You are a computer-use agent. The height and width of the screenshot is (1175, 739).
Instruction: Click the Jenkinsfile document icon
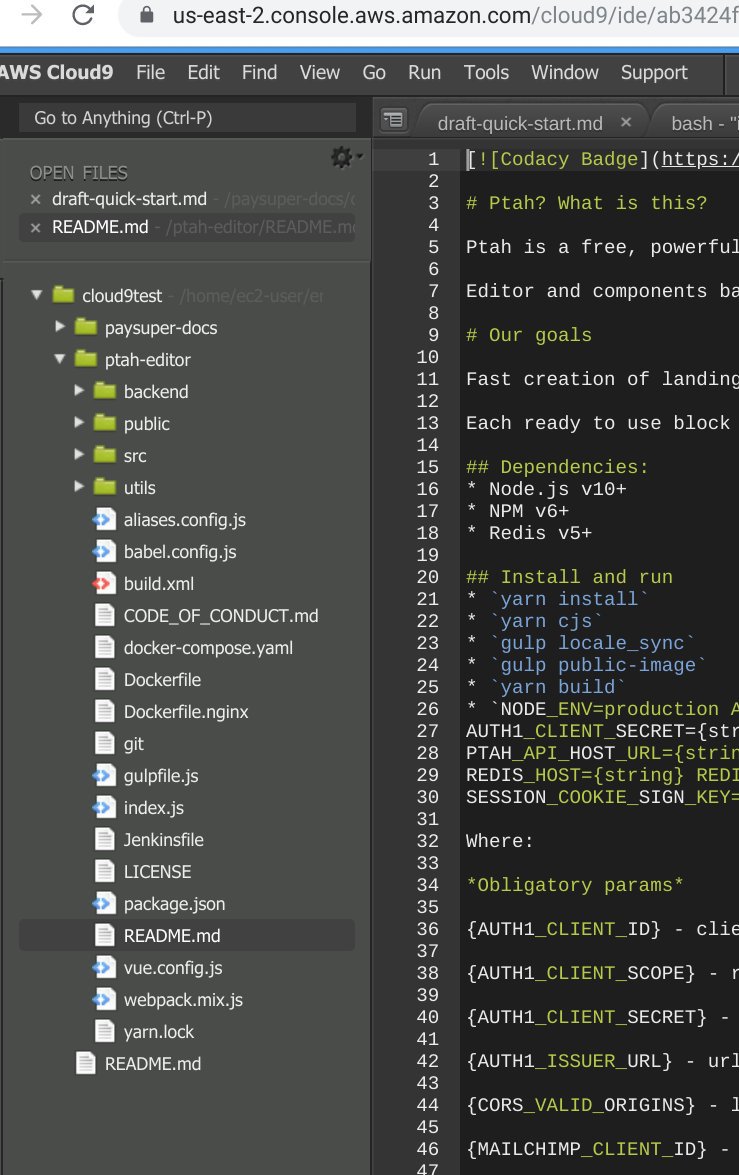coord(105,839)
